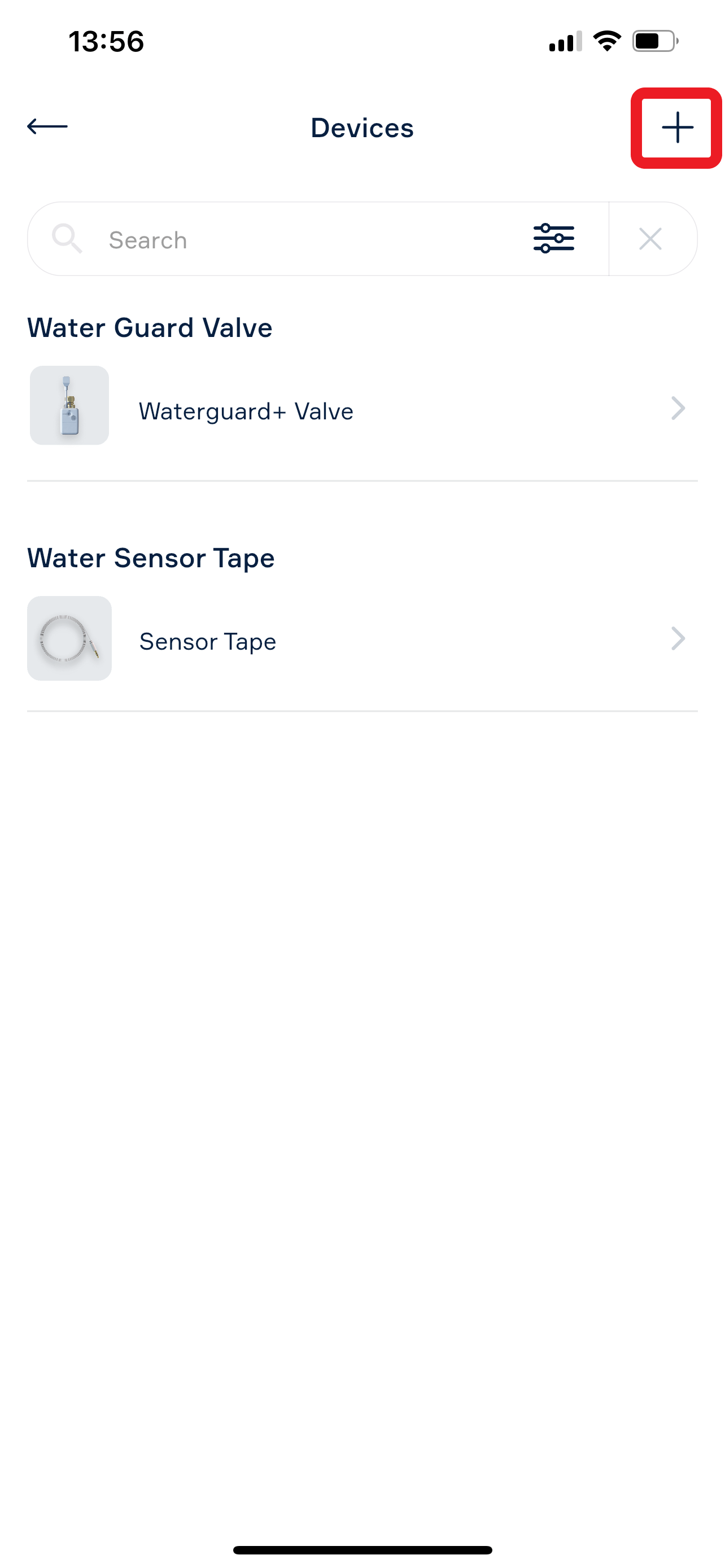Image resolution: width=725 pixels, height=1568 pixels.
Task: Expand Sensor Tape via chevron
Action: (678, 638)
